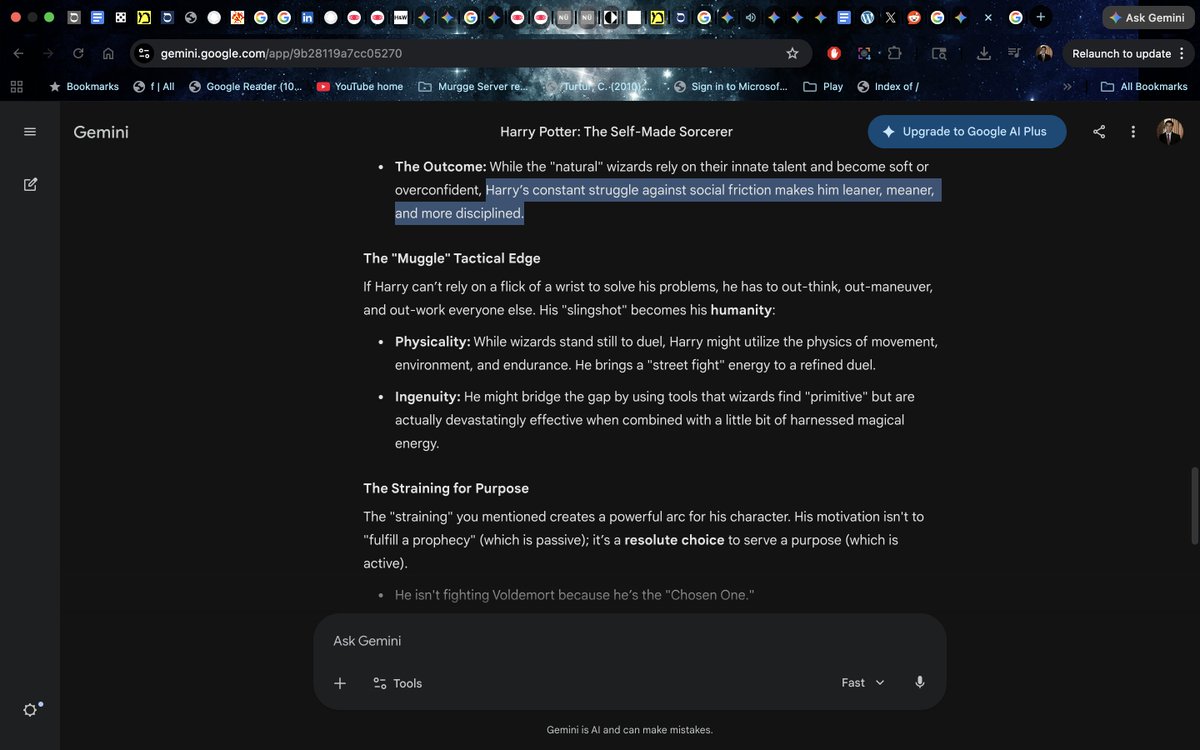The image size is (1200, 750).
Task: Open a new browser tab
Action: pyautogui.click(x=1041, y=17)
